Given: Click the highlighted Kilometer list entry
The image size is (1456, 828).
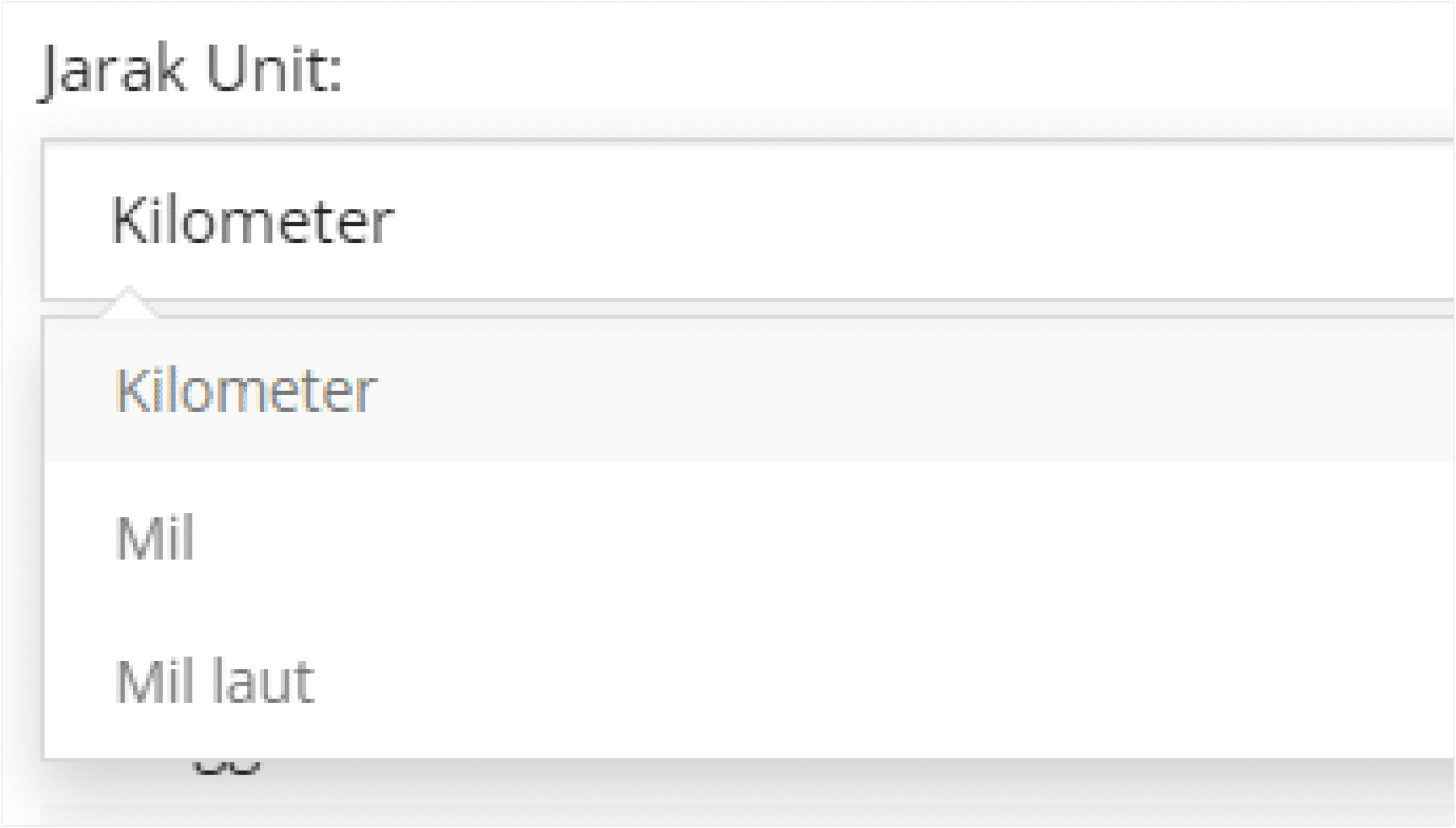Looking at the screenshot, I should 749,391.
